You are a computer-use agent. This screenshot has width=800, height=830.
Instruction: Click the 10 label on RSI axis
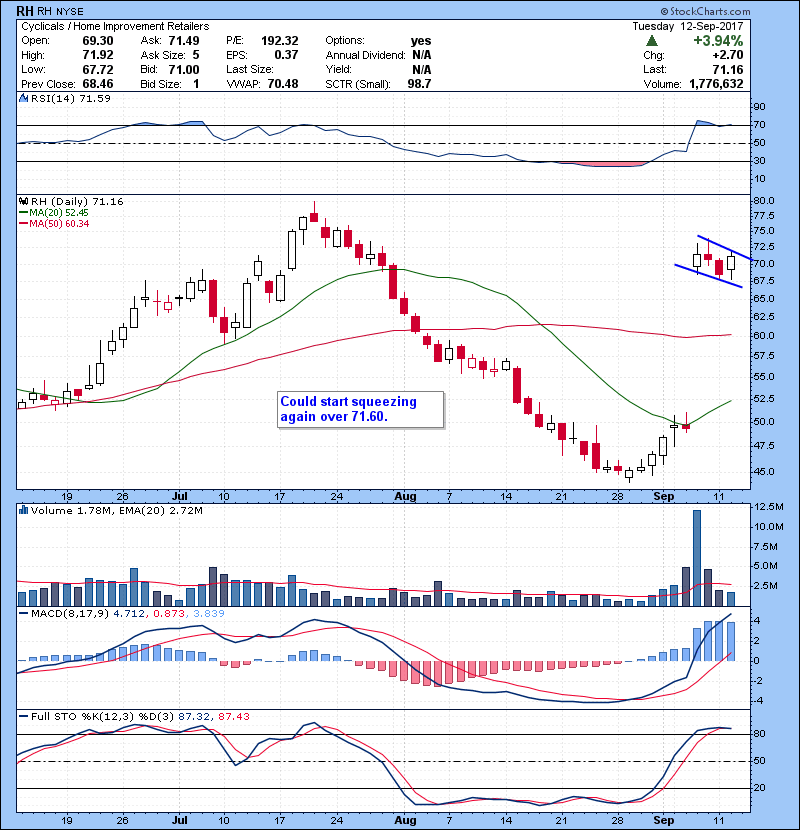pos(759,179)
